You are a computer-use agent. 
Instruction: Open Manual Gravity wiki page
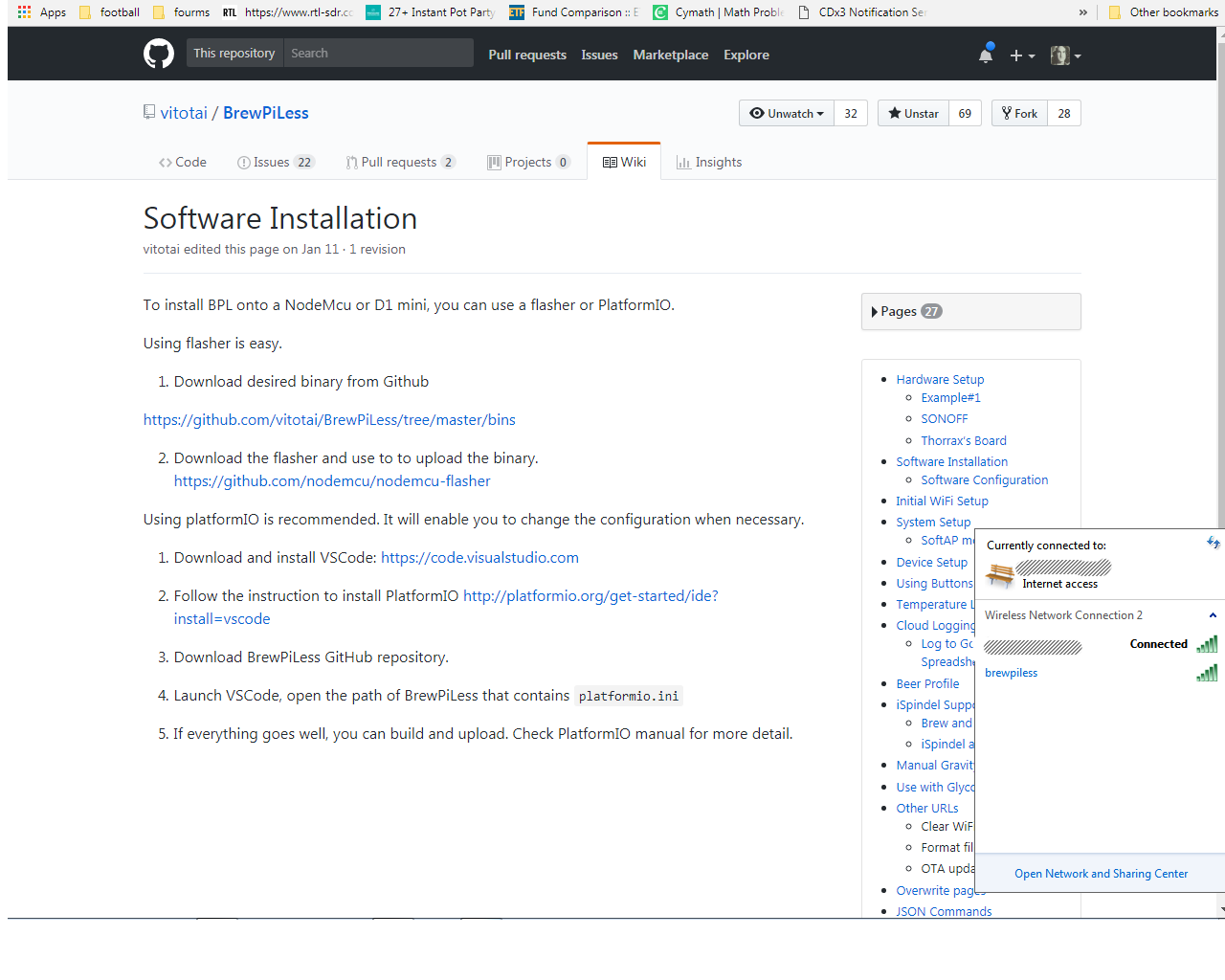(x=935, y=765)
